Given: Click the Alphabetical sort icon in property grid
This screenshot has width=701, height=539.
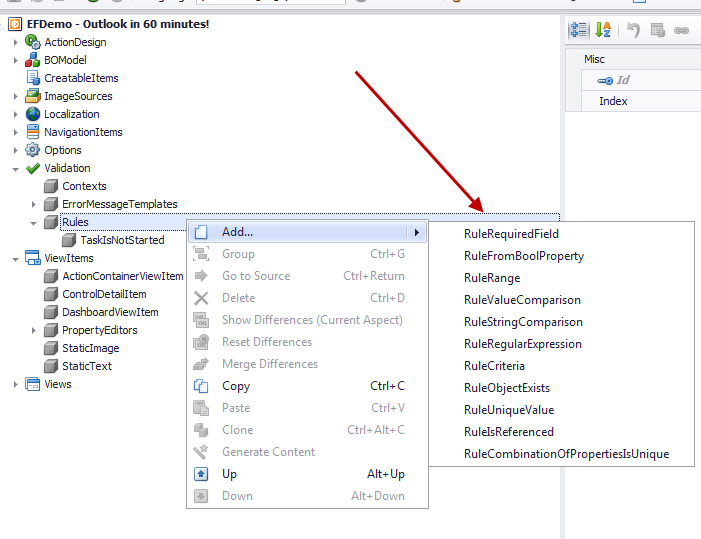Looking at the screenshot, I should click(603, 30).
